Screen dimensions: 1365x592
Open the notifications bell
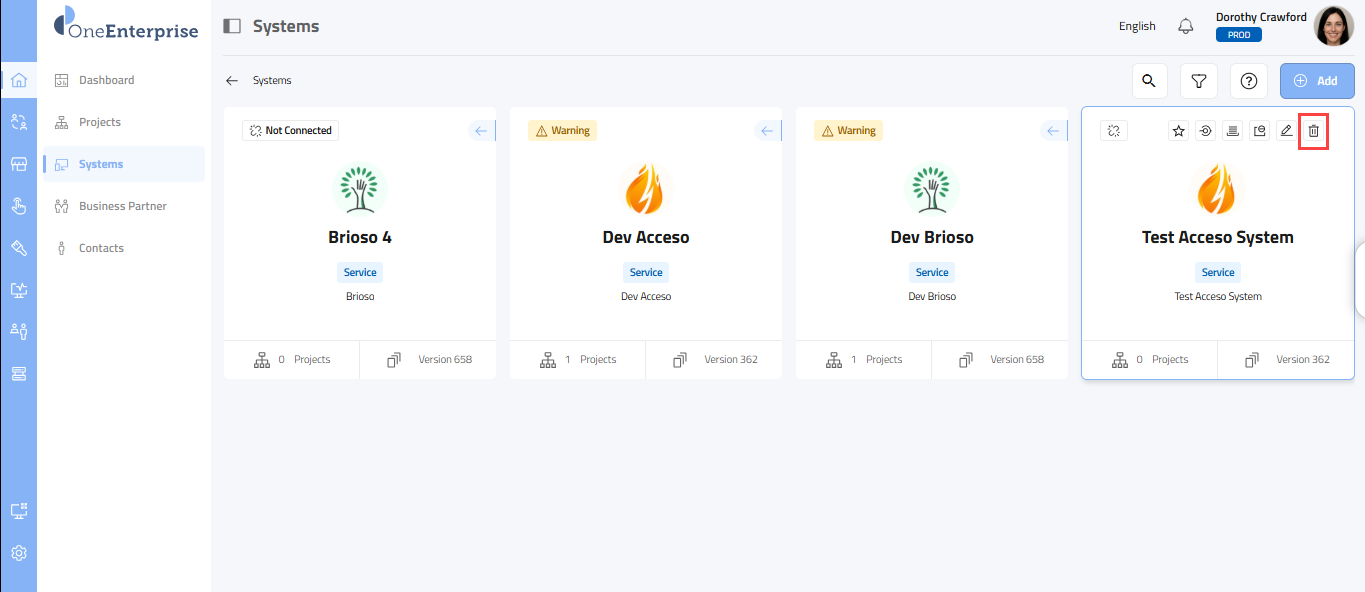1186,26
